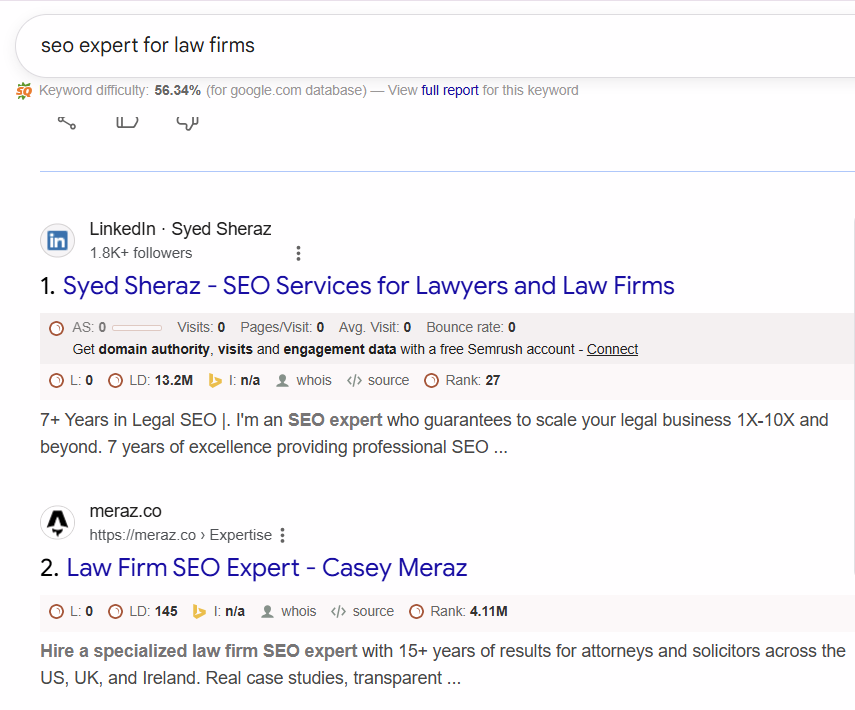Click the thumbs up icon
Screen dimensions: 855x710
coord(127,122)
